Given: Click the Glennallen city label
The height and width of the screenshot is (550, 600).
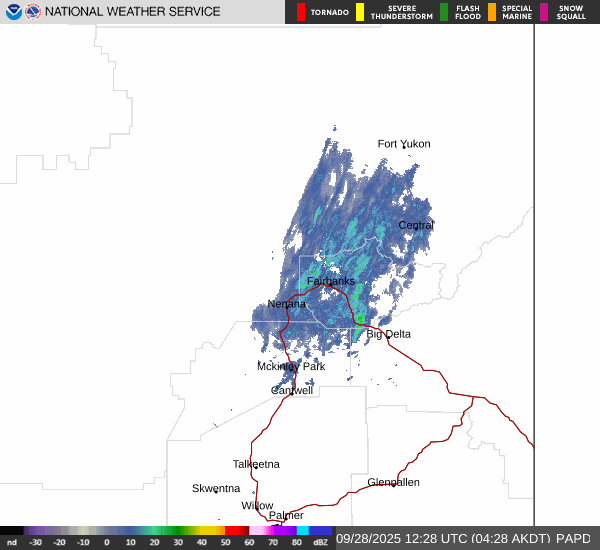Looking at the screenshot, I should pos(393,482).
